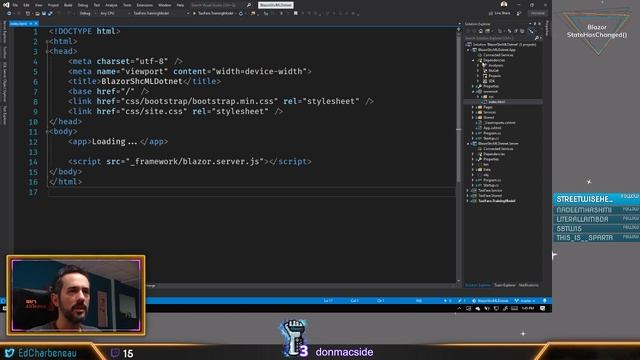
Task: Select the index.html editor tab
Action: (x=18, y=24)
